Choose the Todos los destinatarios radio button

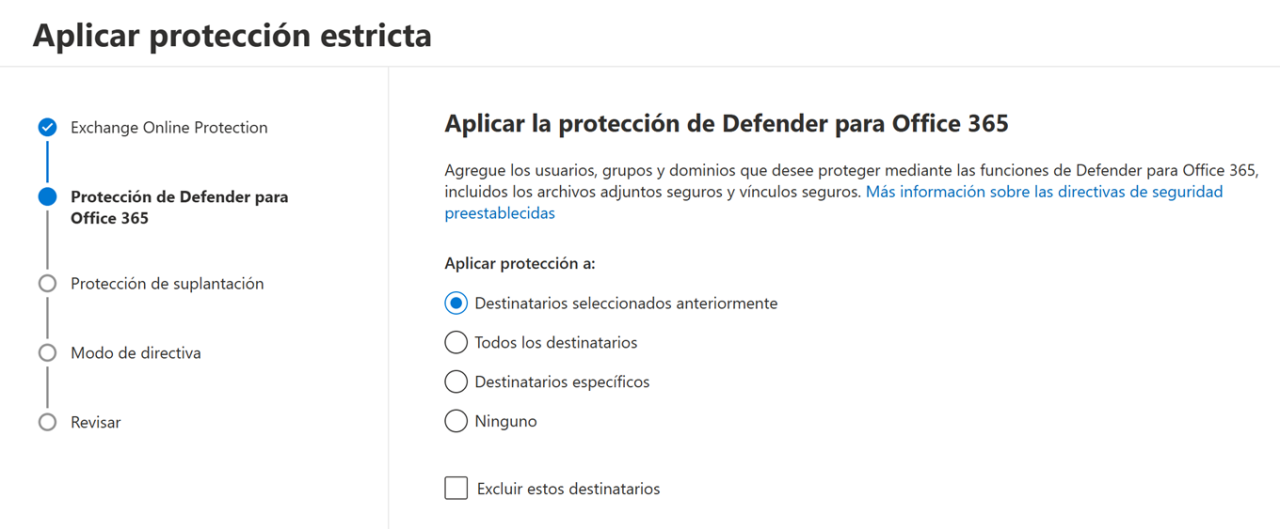pos(456,343)
